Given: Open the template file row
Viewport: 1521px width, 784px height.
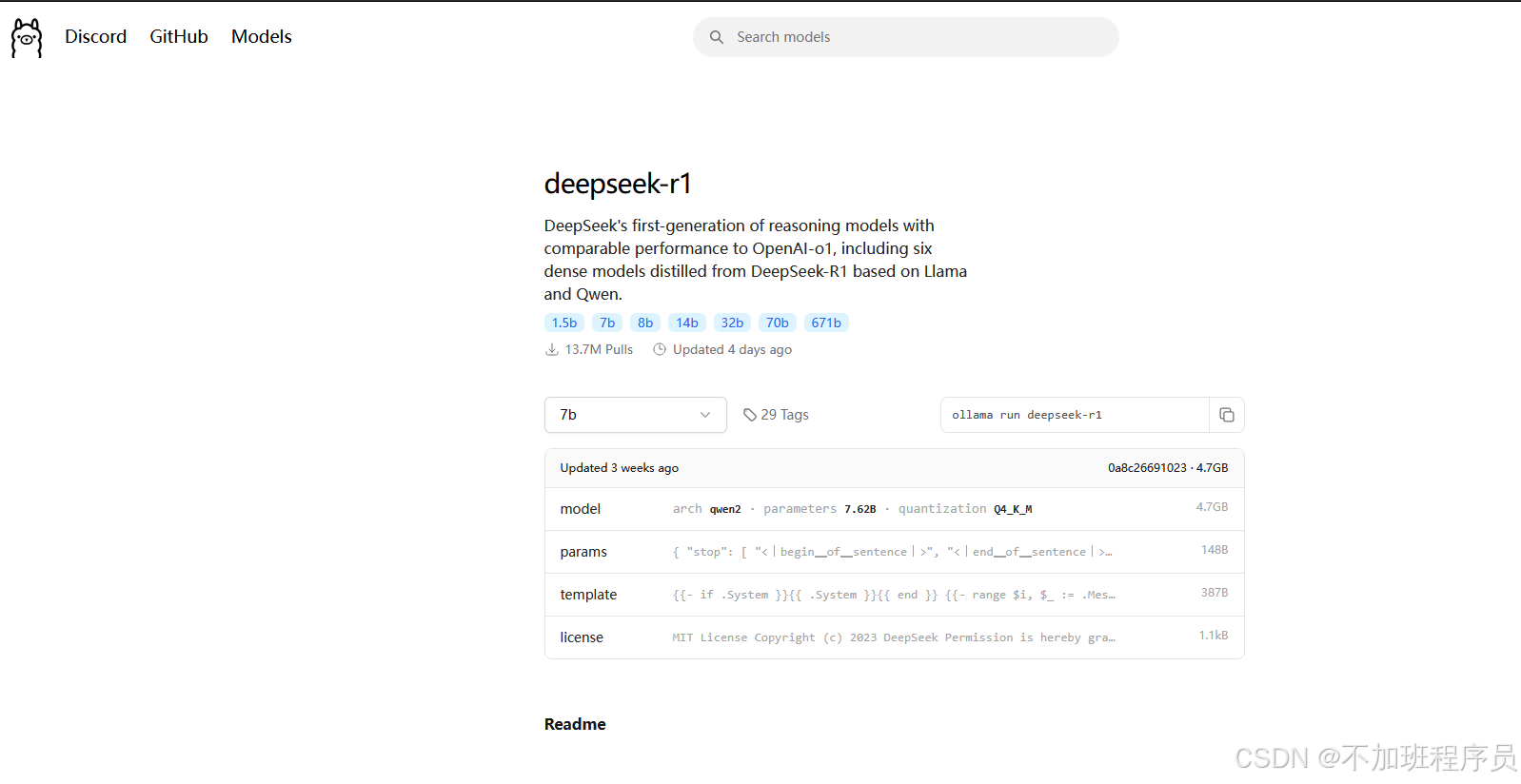Looking at the screenshot, I should [x=895, y=595].
